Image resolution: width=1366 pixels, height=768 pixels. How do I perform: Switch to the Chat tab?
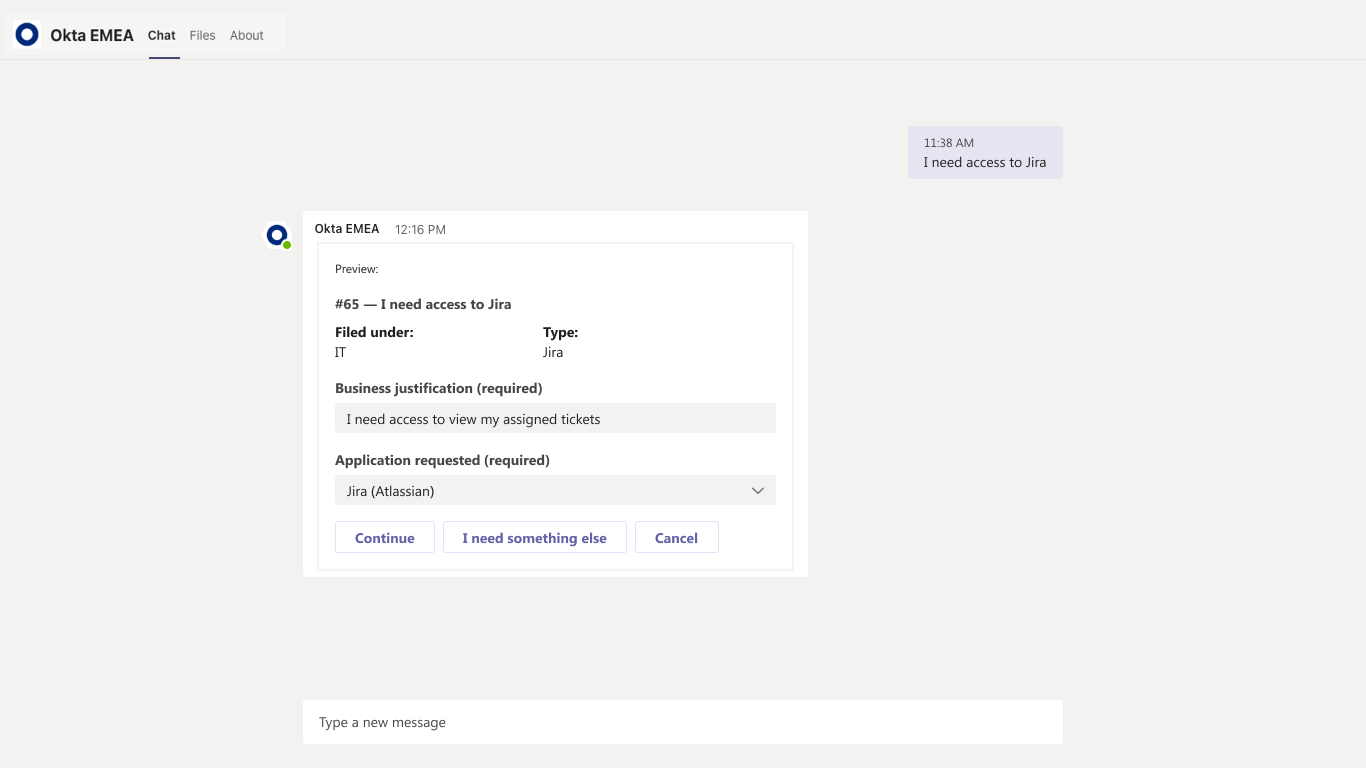point(162,35)
